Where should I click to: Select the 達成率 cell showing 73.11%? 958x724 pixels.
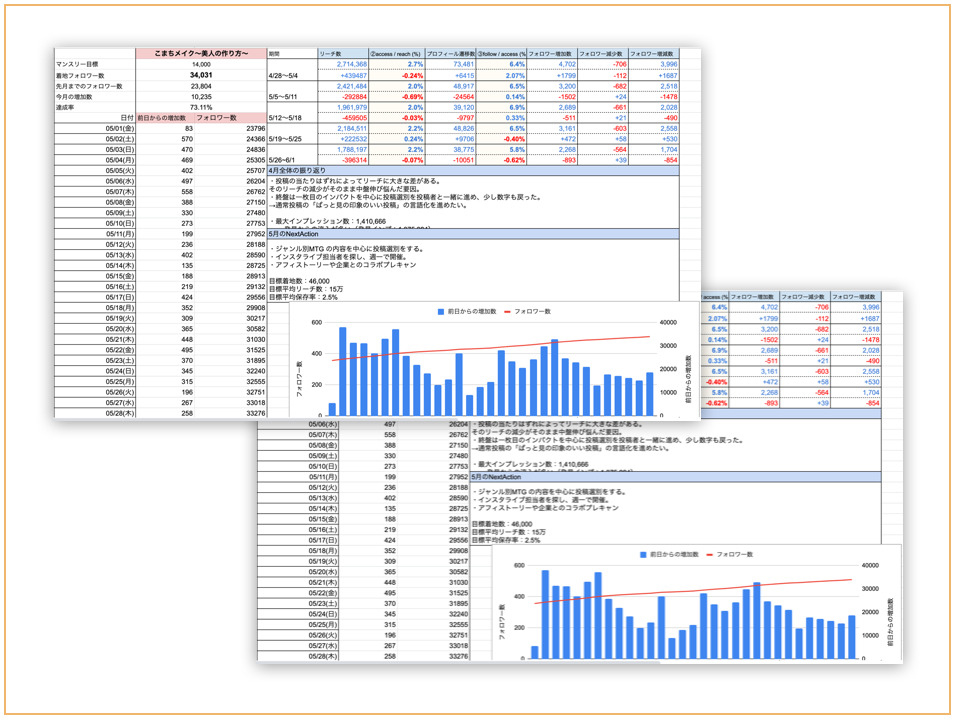pyautogui.click(x=201, y=107)
